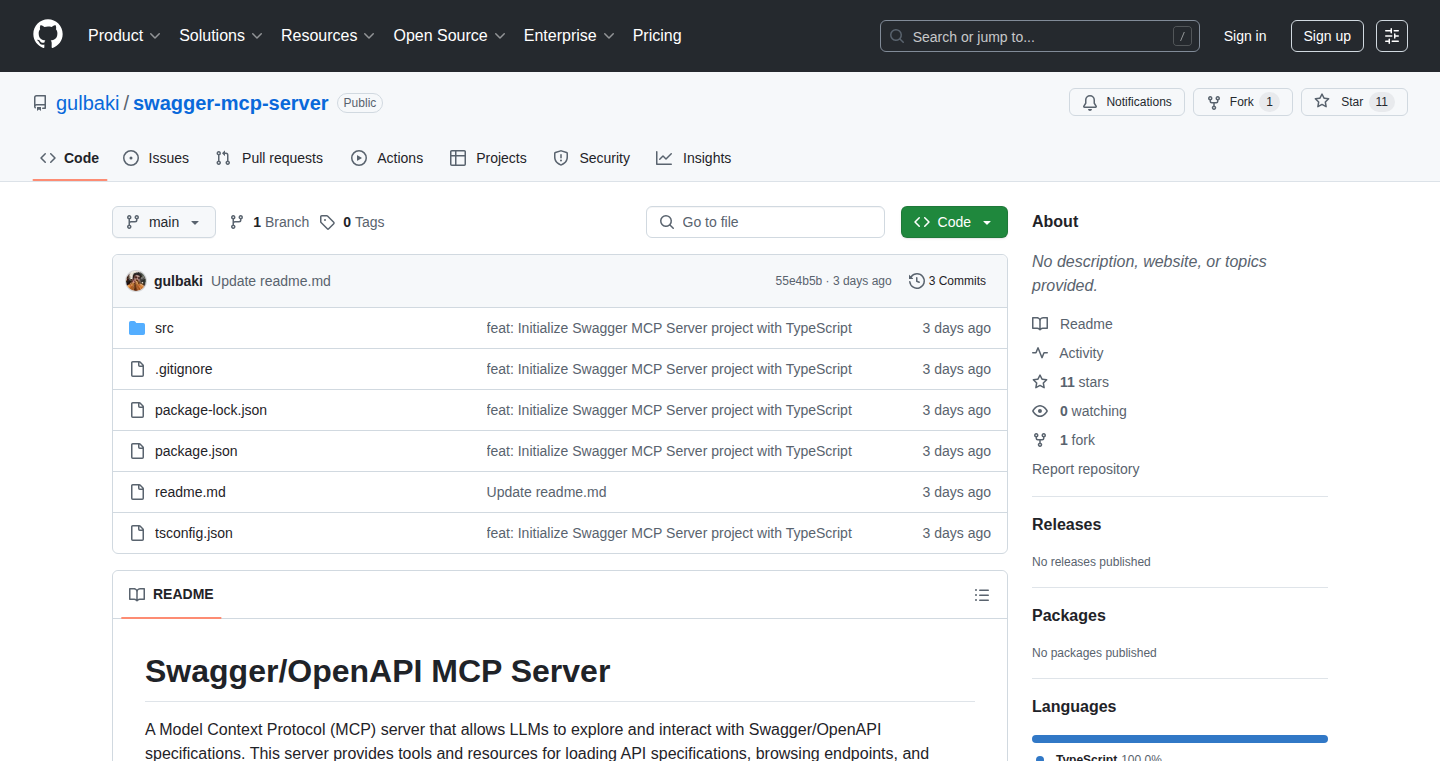Open the swagger-mcp-server repository link
The width and height of the screenshot is (1440, 761).
click(x=231, y=103)
